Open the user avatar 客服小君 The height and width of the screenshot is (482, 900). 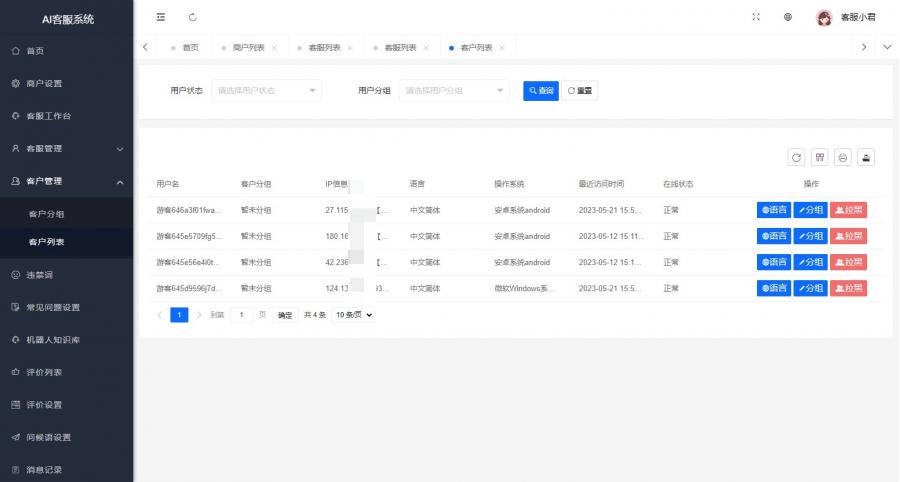coord(845,18)
